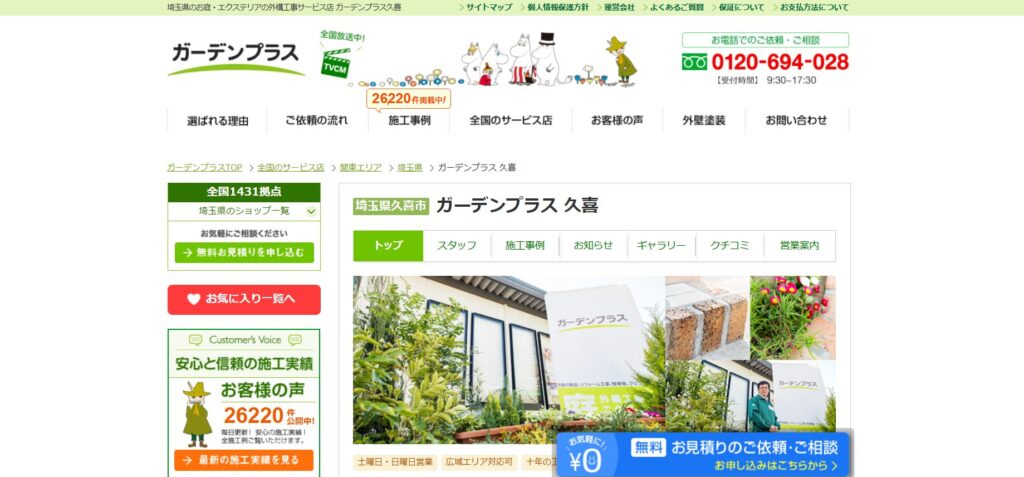The width and height of the screenshot is (1024, 477).
Task: Follow the 埼玉県 breadcrumb link
Action: pos(409,168)
